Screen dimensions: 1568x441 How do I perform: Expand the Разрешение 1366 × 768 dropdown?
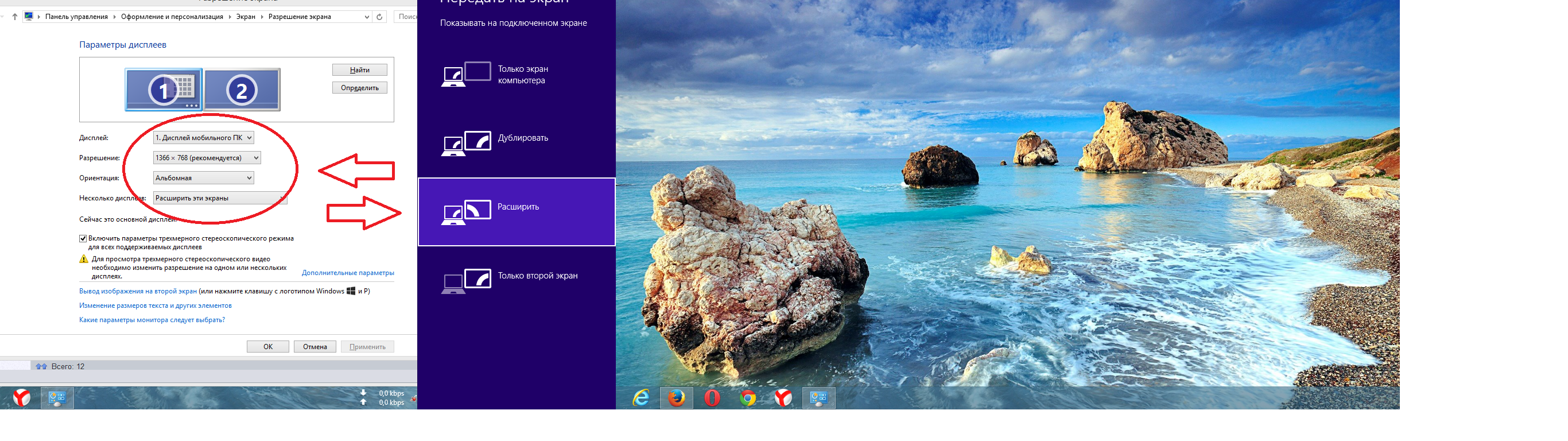207,158
